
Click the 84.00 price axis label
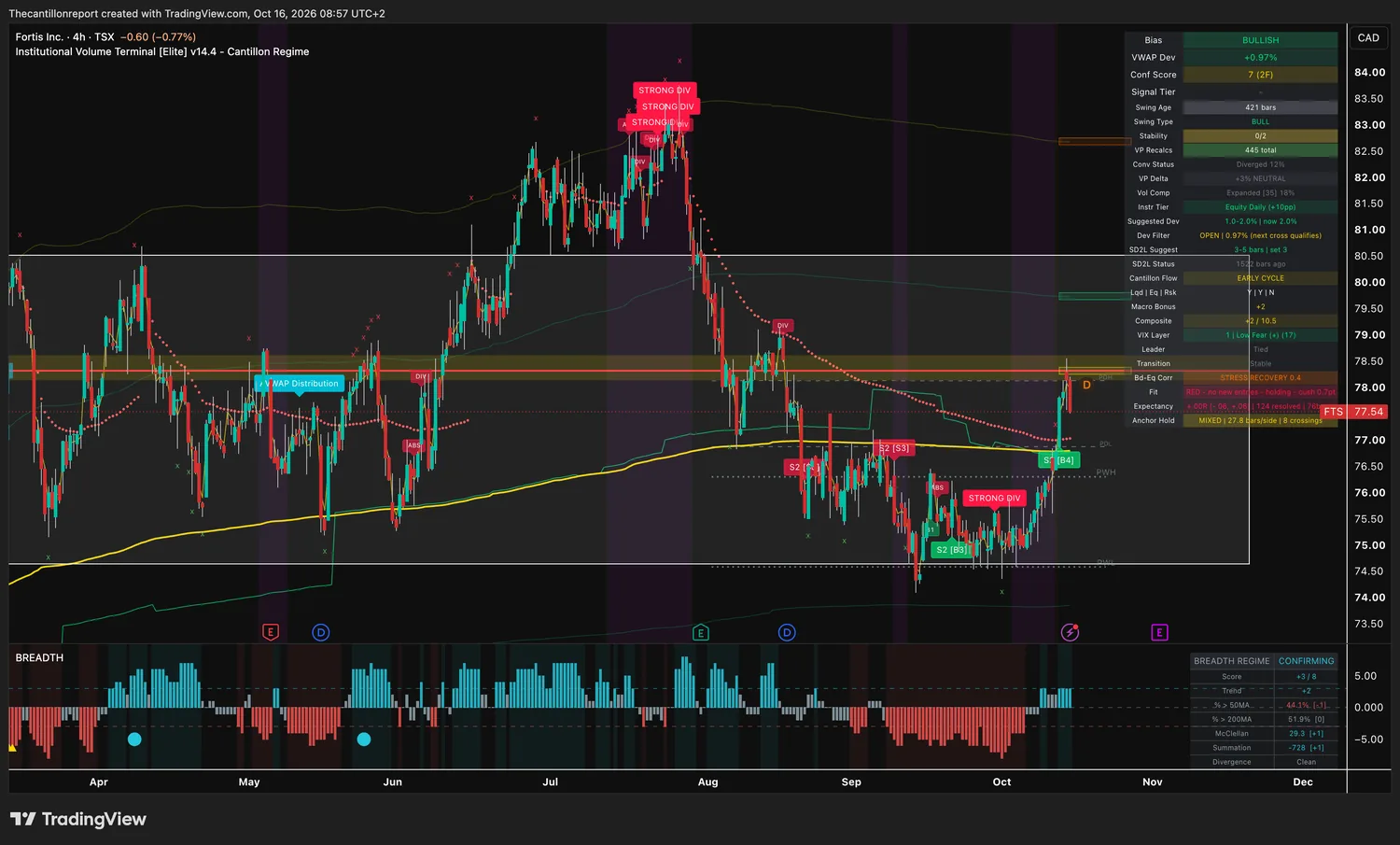[x=1369, y=73]
